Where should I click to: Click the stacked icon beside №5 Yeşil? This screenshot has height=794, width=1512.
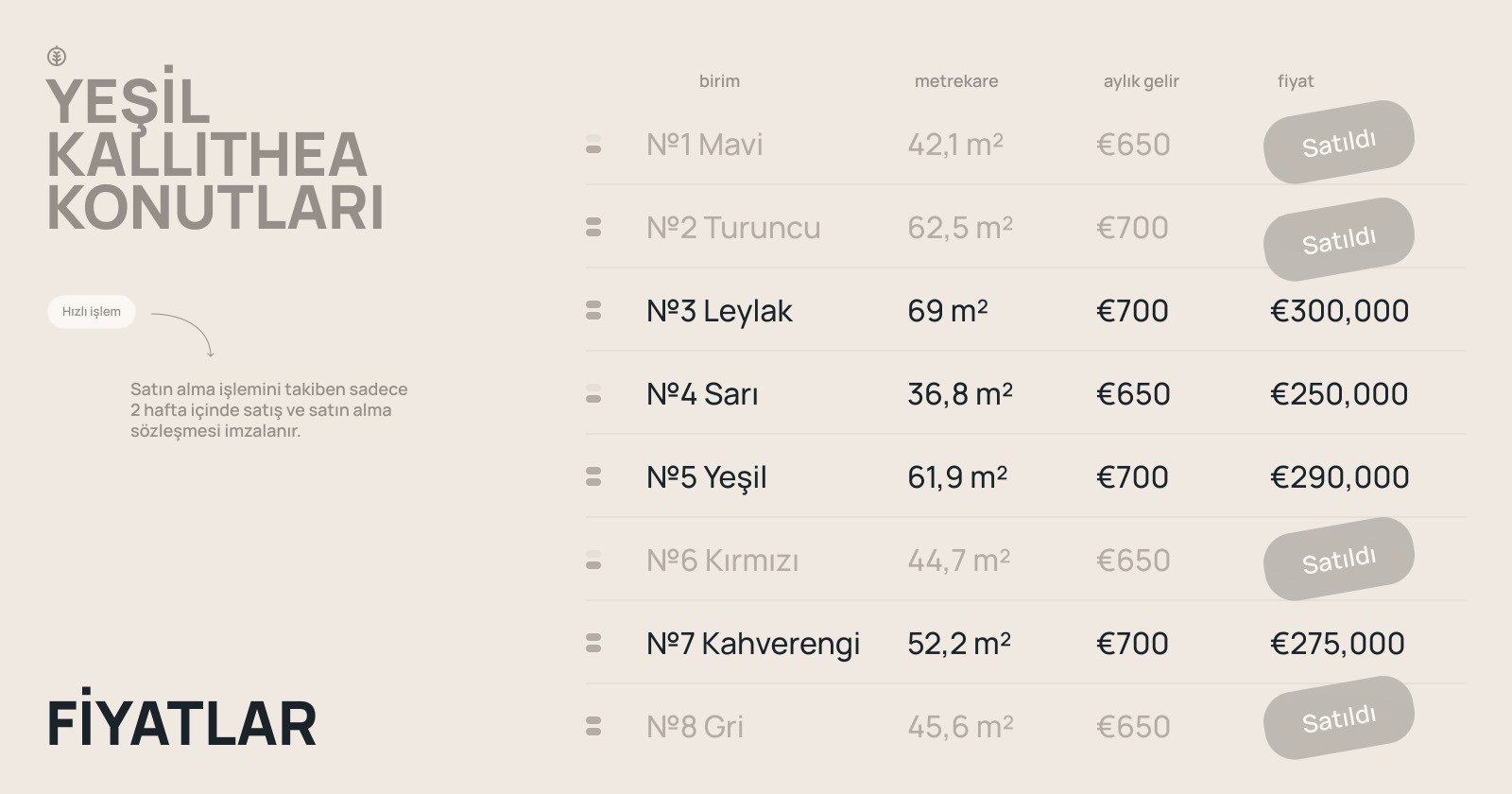tap(593, 476)
